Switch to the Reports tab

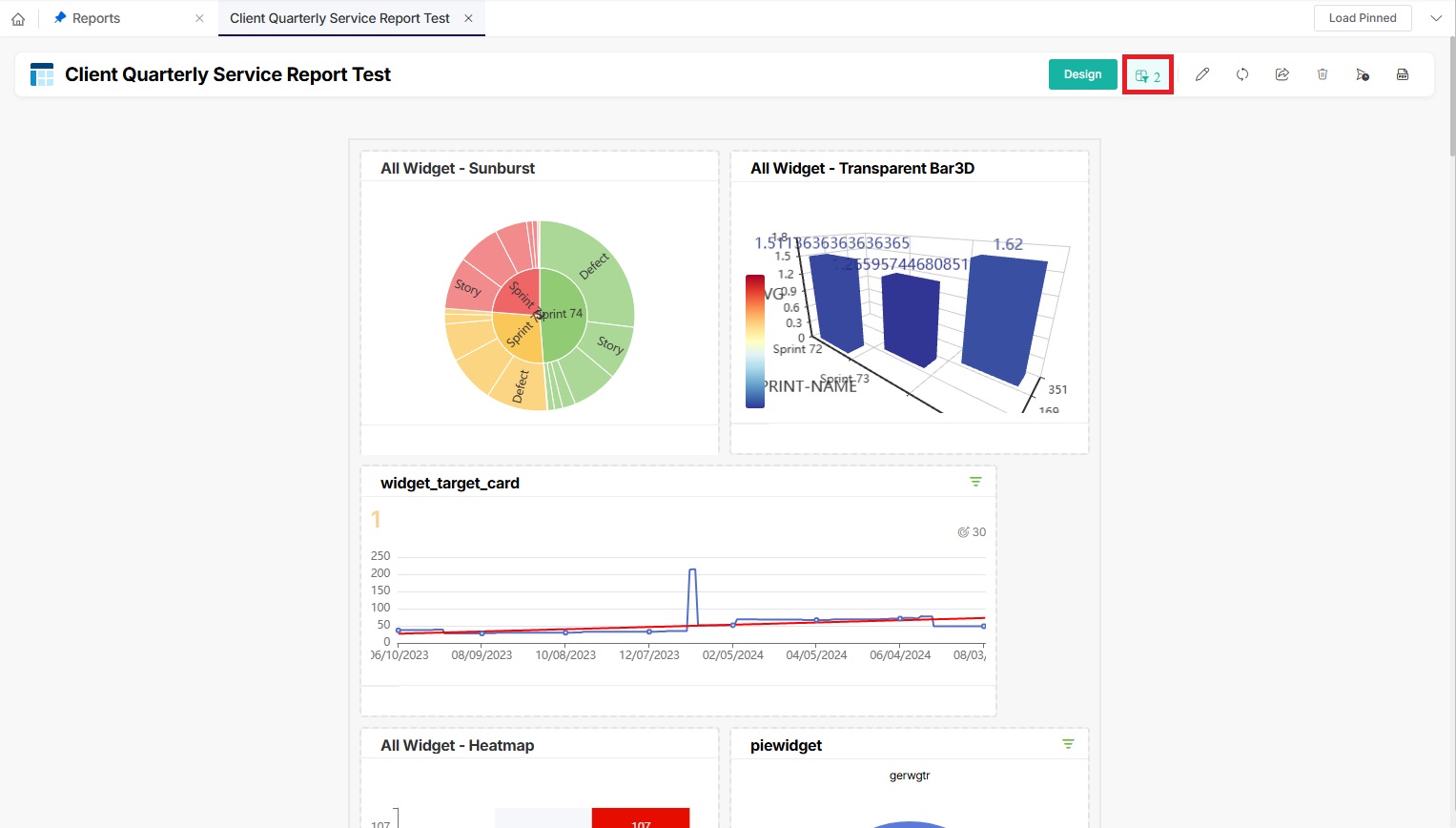tap(96, 18)
